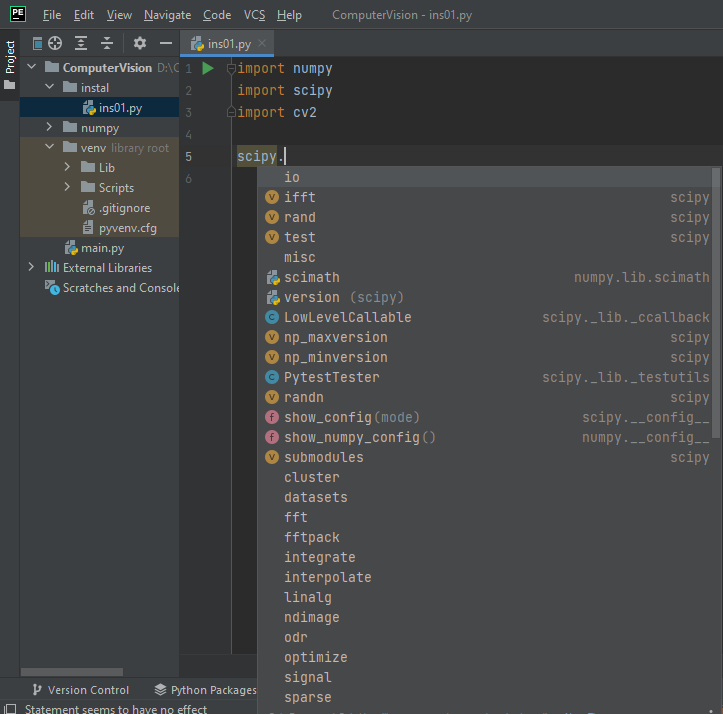Click the completion popup vertical scrollbar
The image size is (723, 714).
coord(716,303)
